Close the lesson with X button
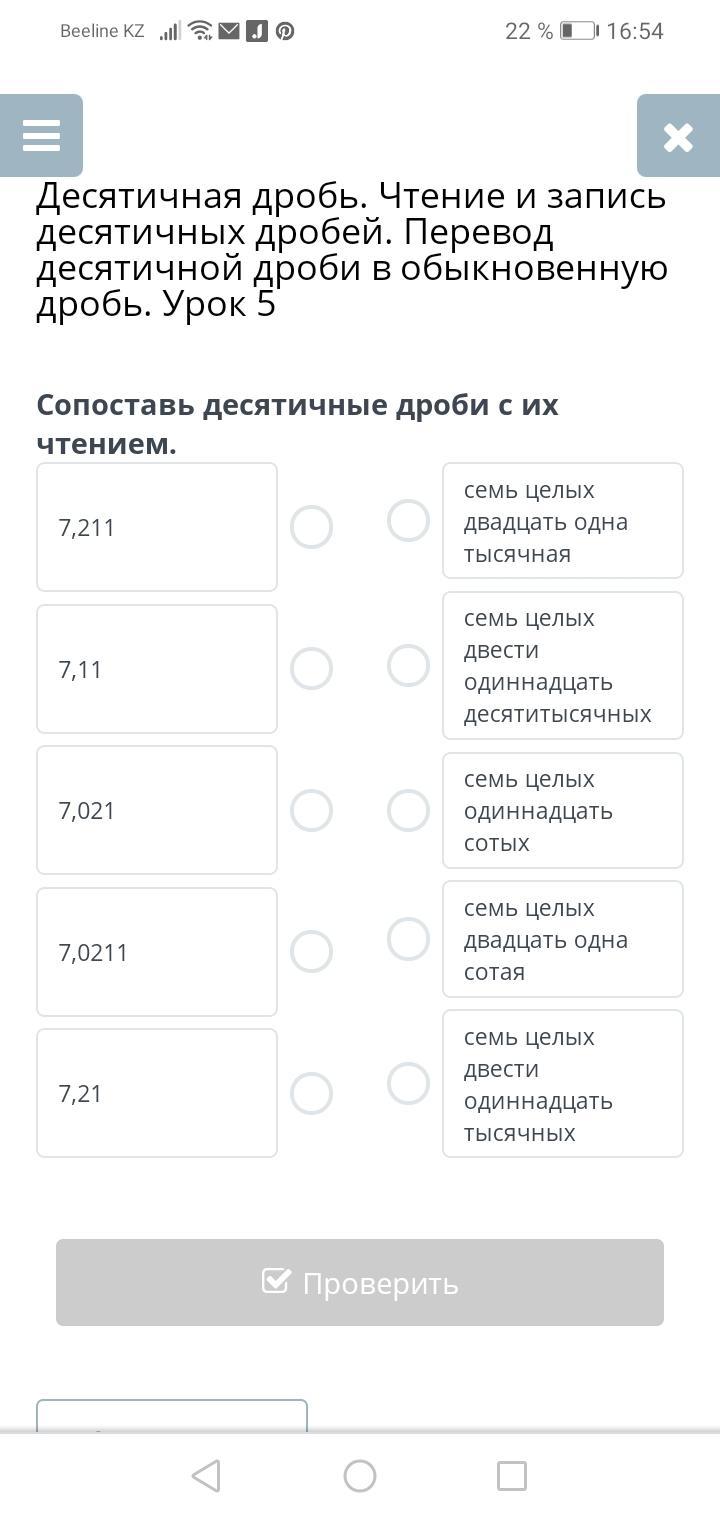Viewport: 720px width, 1520px height. coord(678,137)
